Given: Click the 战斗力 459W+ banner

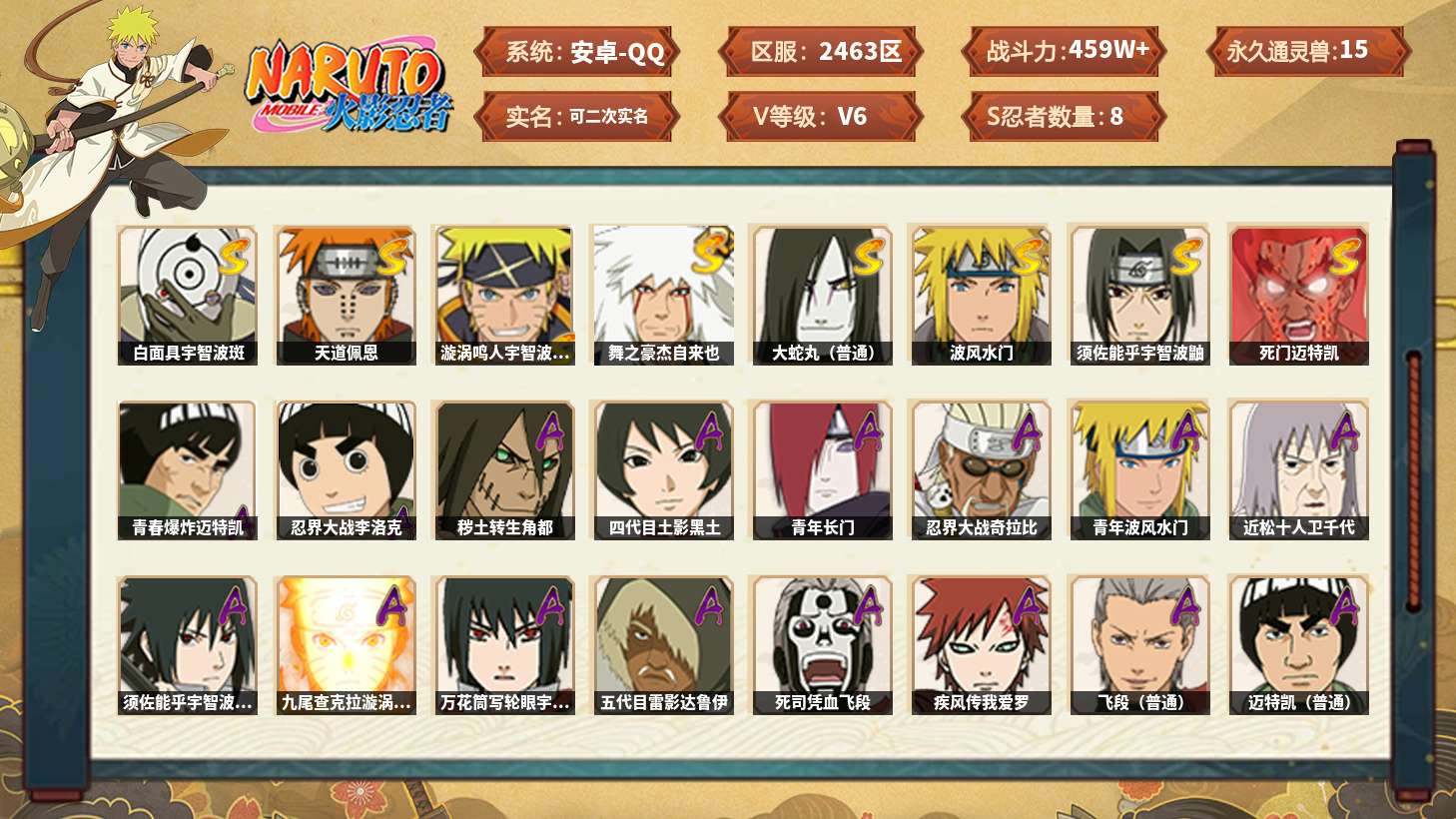Looking at the screenshot, I should pos(1065,51).
